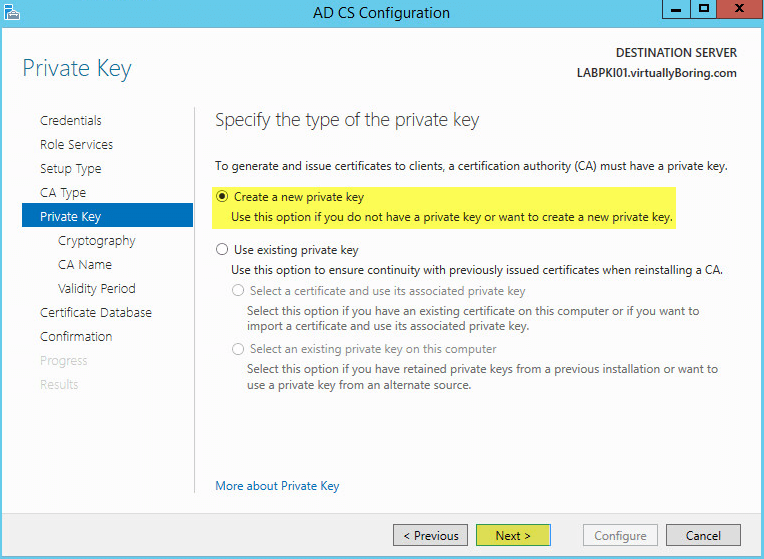Open Validity Period sub-step

(96, 289)
